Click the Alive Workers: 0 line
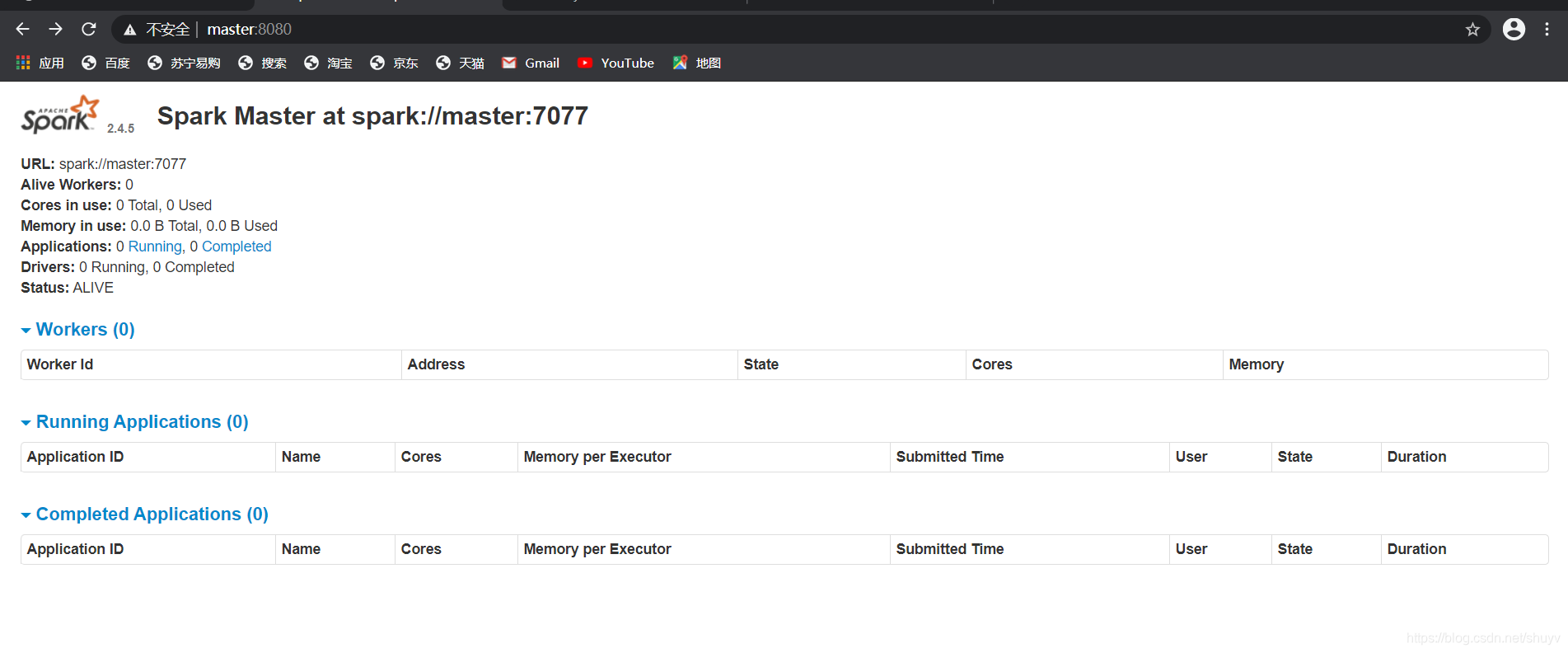Screen dimensions: 1568x653 77,185
